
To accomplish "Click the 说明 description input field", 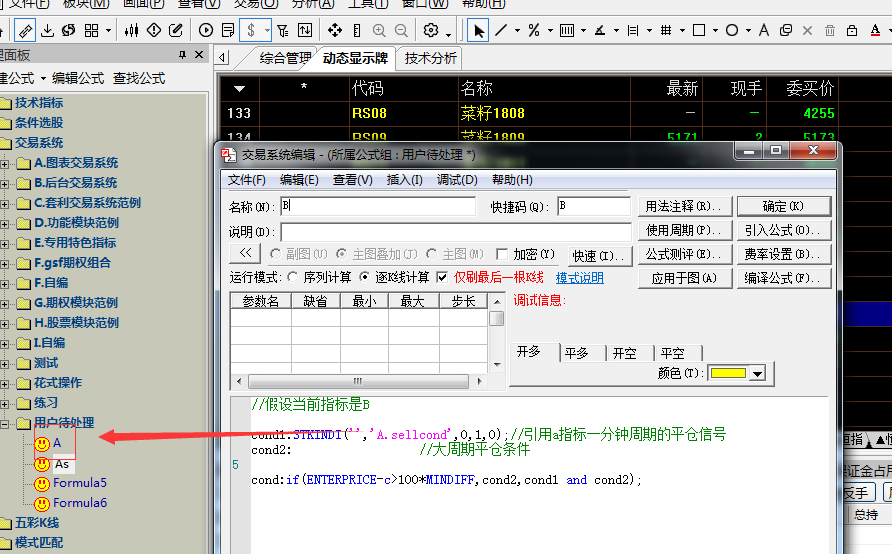I will [x=456, y=231].
